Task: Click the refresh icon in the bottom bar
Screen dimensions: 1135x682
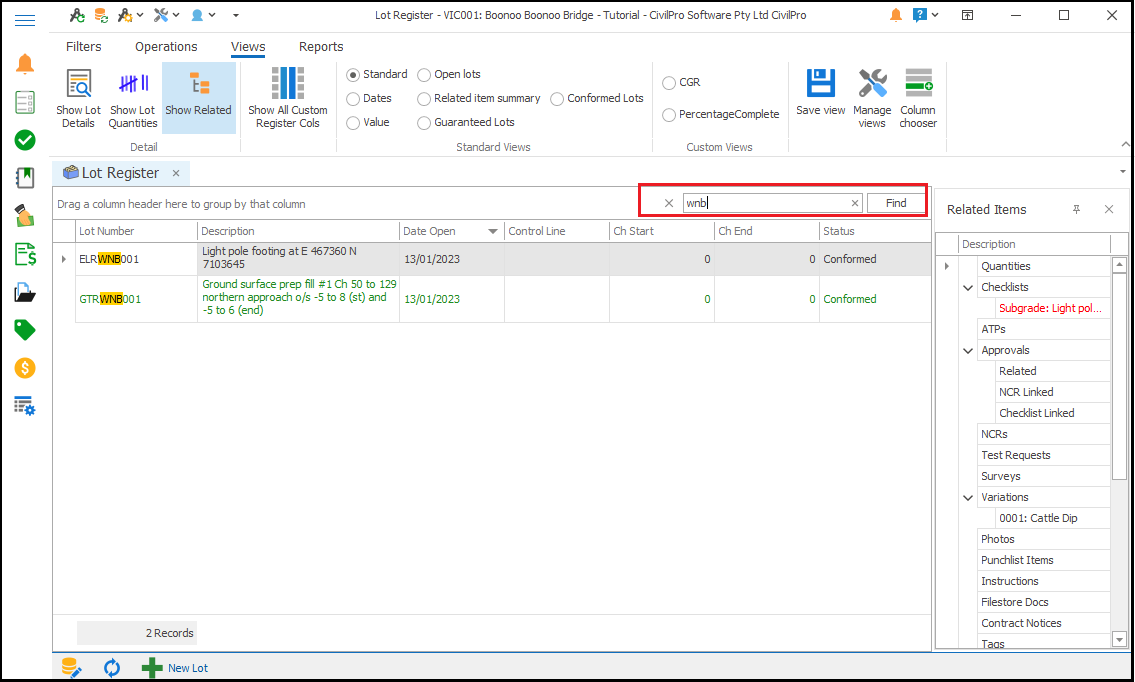Action: [111, 668]
